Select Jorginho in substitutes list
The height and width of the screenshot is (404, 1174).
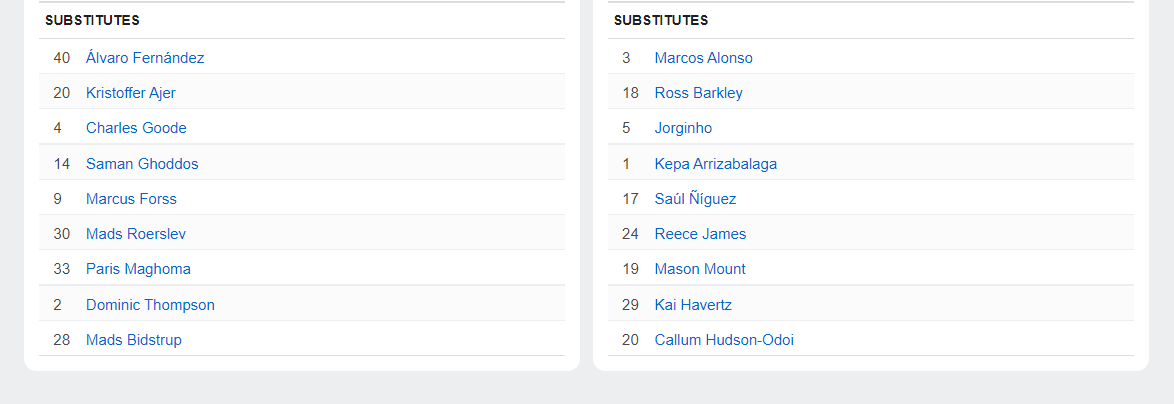click(683, 128)
